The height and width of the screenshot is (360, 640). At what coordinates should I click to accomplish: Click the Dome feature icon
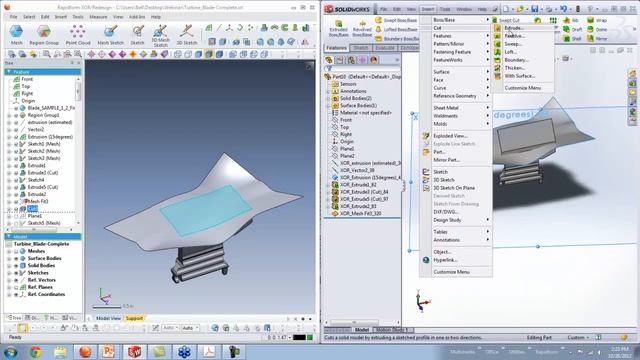(x=597, y=29)
